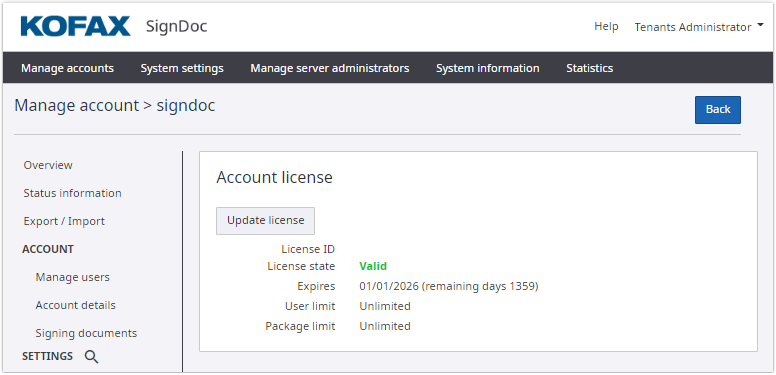
Task: Click the Kofax logo
Action: click(76, 26)
